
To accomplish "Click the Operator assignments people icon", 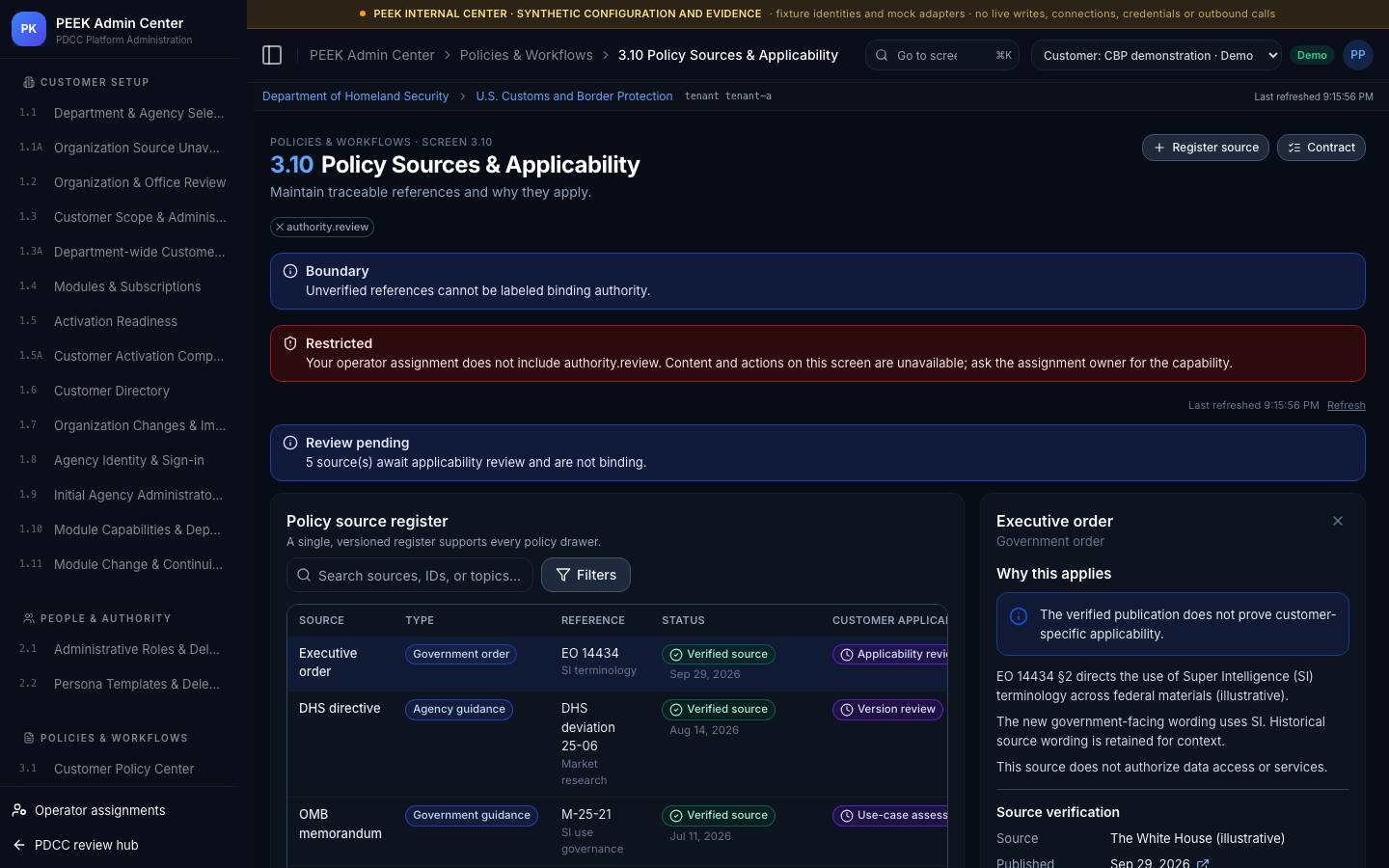I will (19, 810).
